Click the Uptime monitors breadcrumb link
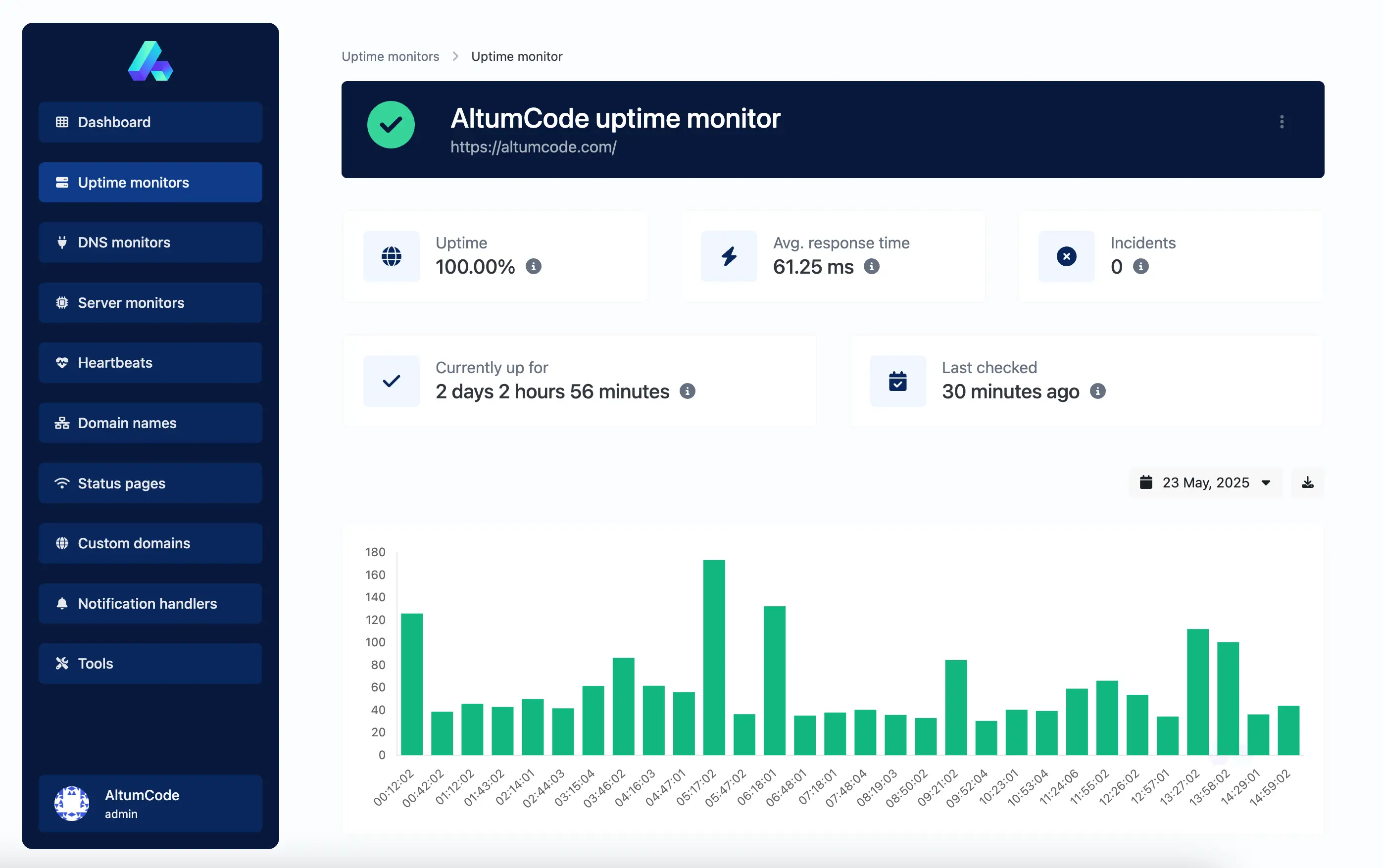1383x868 pixels. tap(391, 56)
